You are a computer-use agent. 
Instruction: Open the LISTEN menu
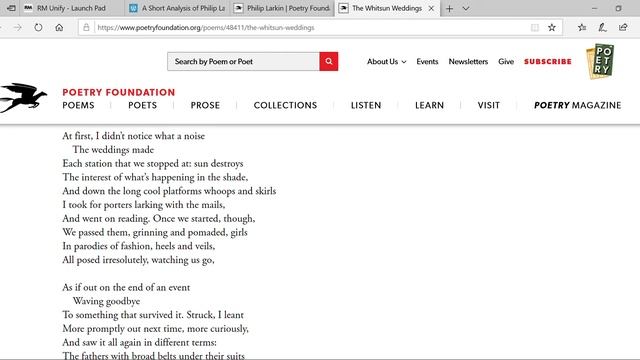366,105
